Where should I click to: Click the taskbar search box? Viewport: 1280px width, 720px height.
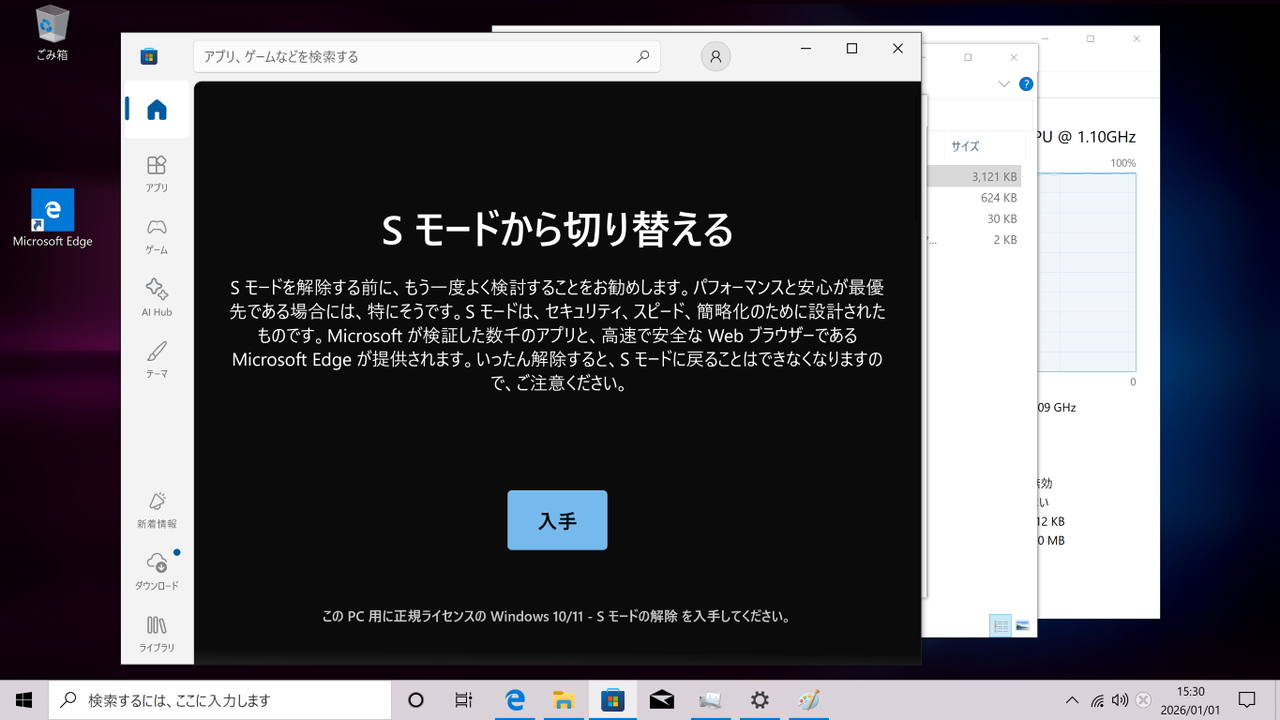point(221,700)
